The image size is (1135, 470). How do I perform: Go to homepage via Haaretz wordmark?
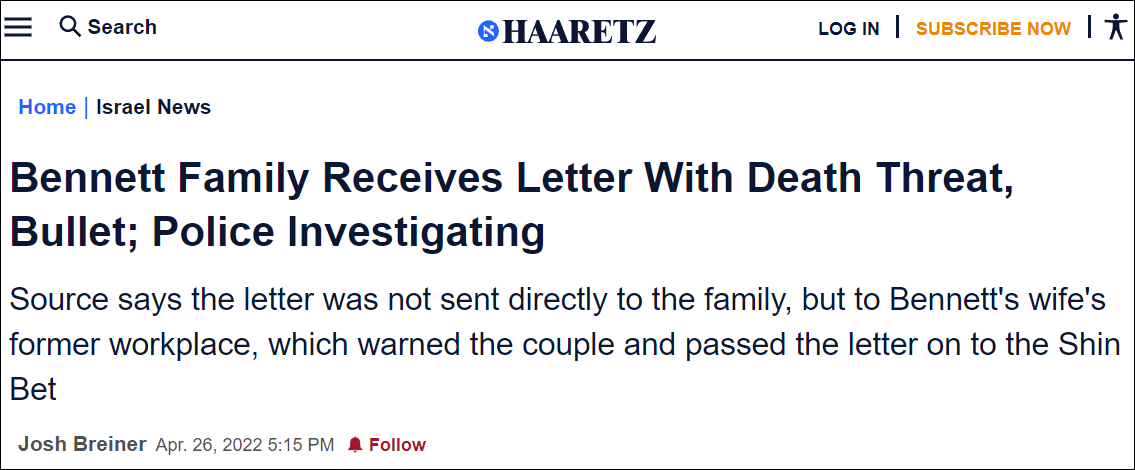tap(579, 31)
